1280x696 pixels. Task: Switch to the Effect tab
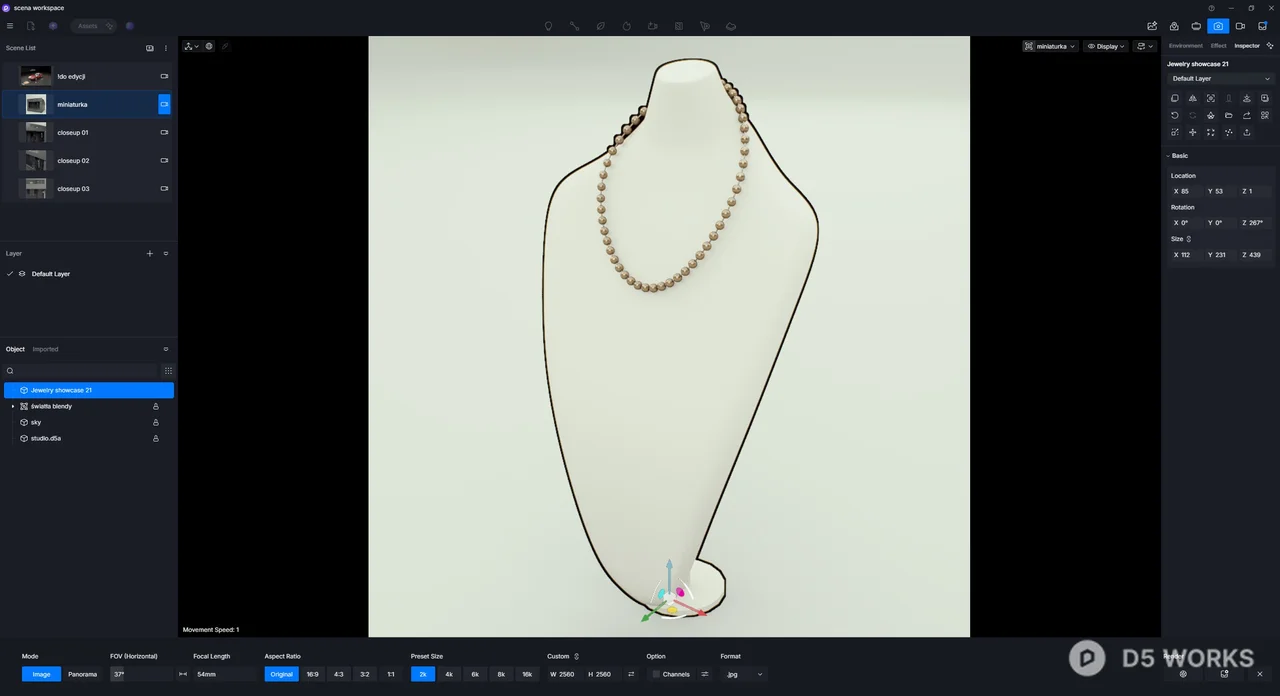click(1218, 46)
